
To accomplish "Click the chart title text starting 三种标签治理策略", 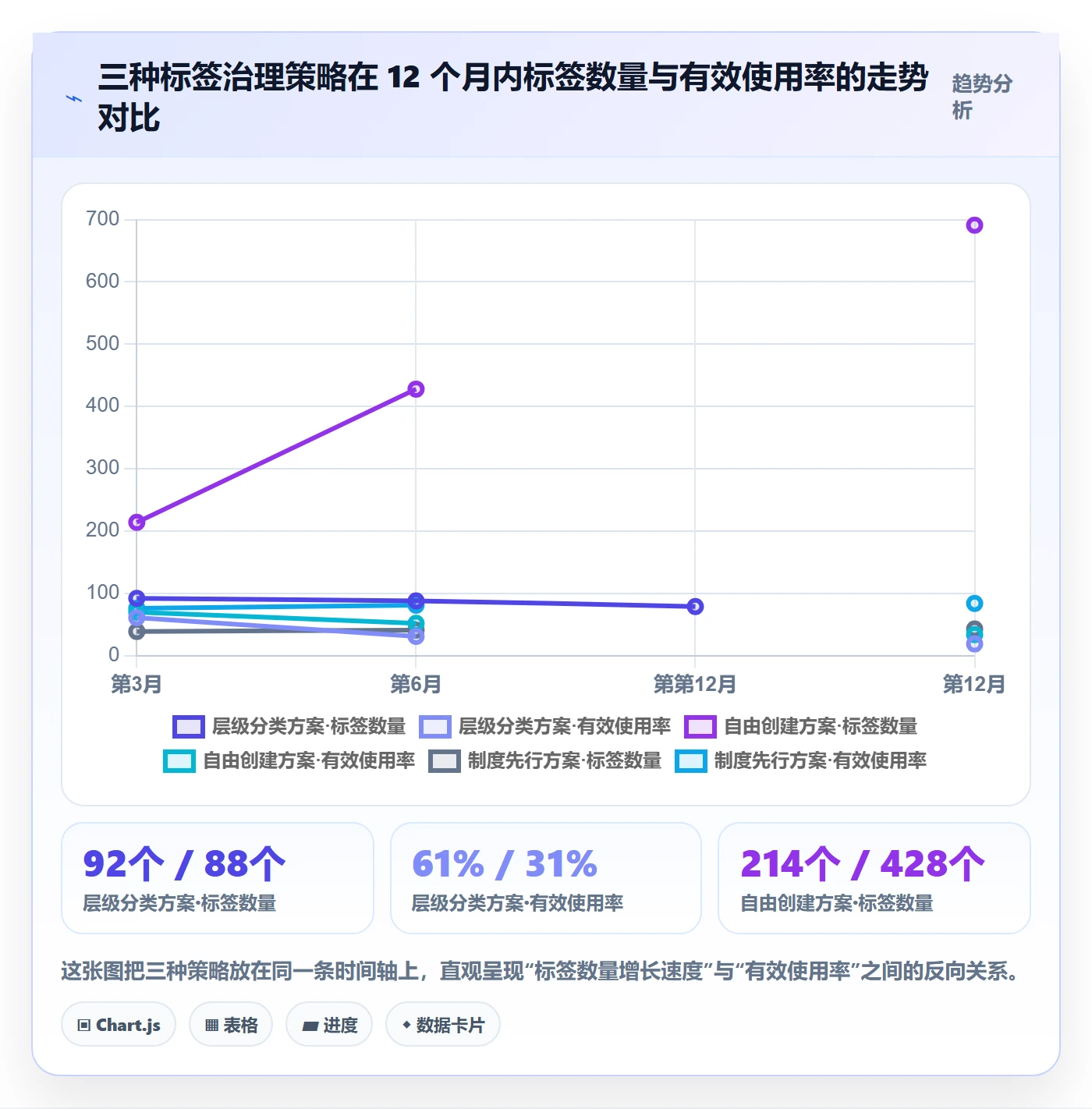I will (x=512, y=97).
